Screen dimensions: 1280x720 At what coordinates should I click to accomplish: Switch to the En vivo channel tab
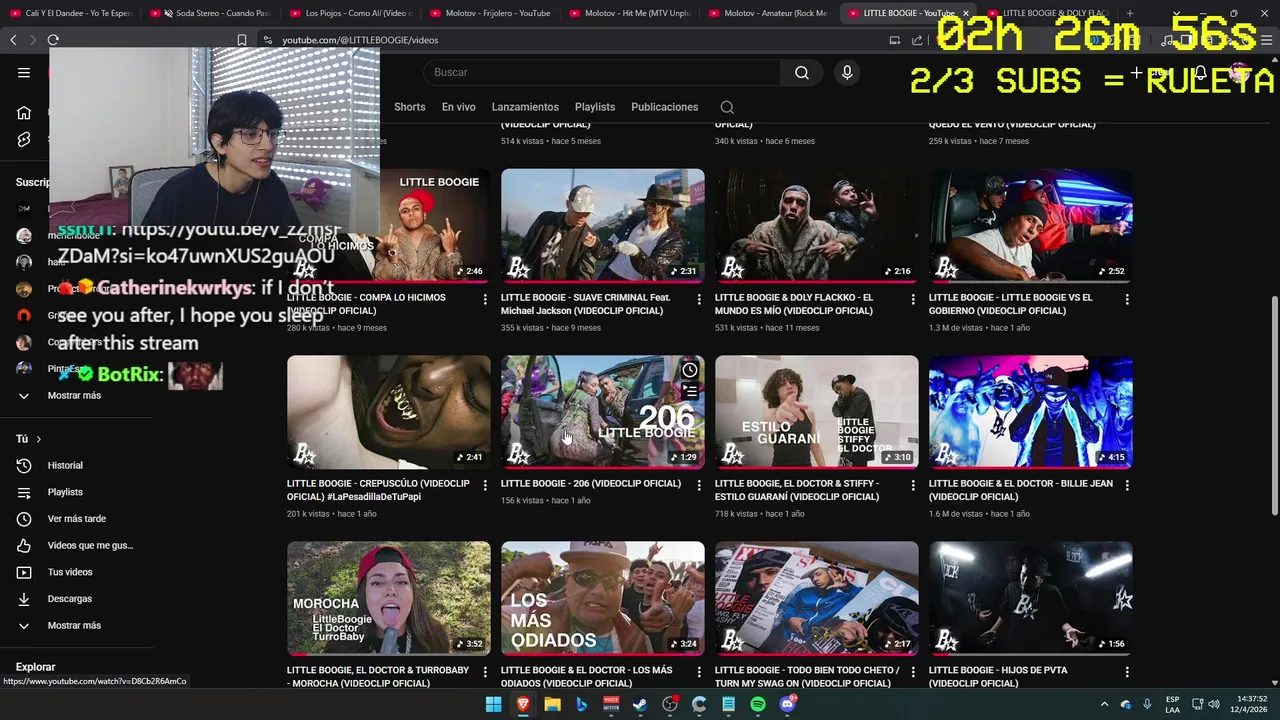point(459,107)
